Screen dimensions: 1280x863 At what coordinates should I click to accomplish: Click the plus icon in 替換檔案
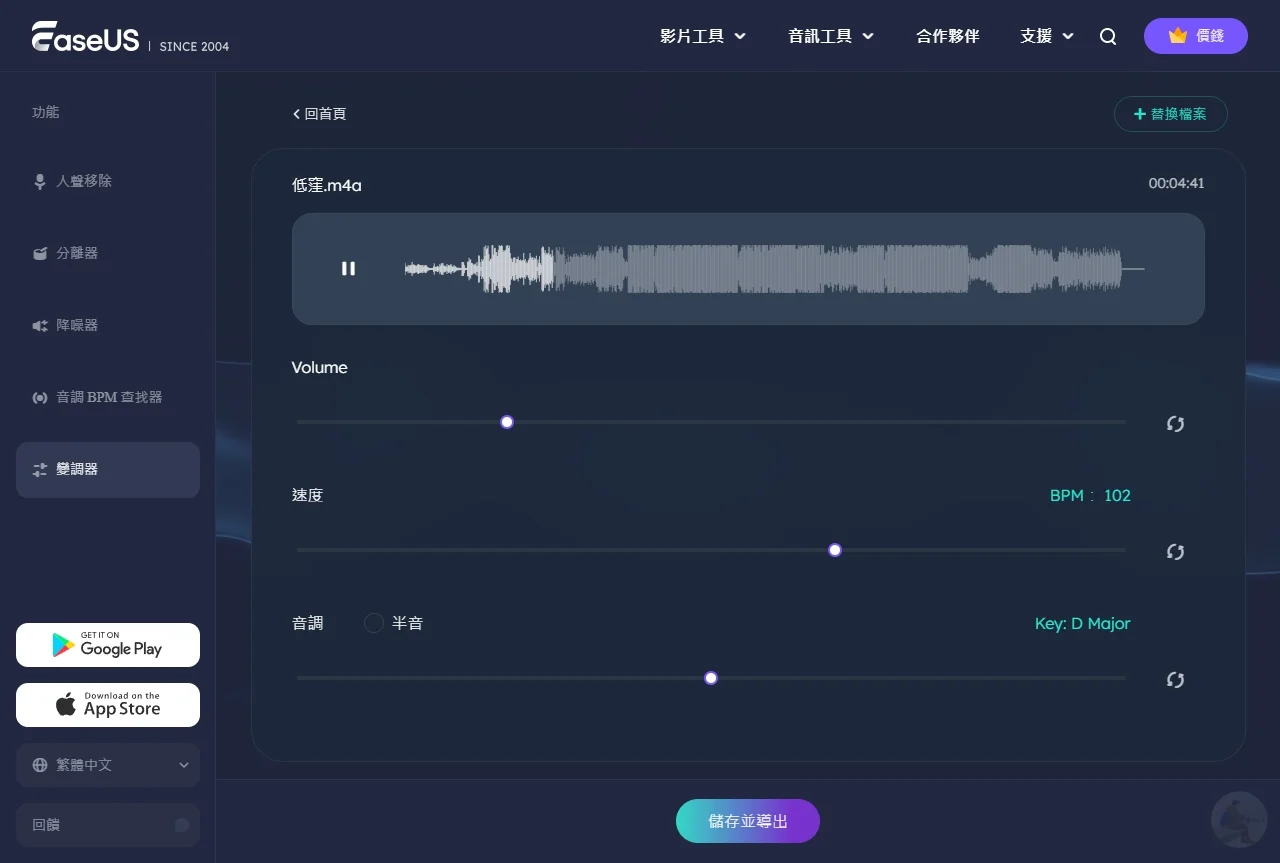click(1139, 114)
